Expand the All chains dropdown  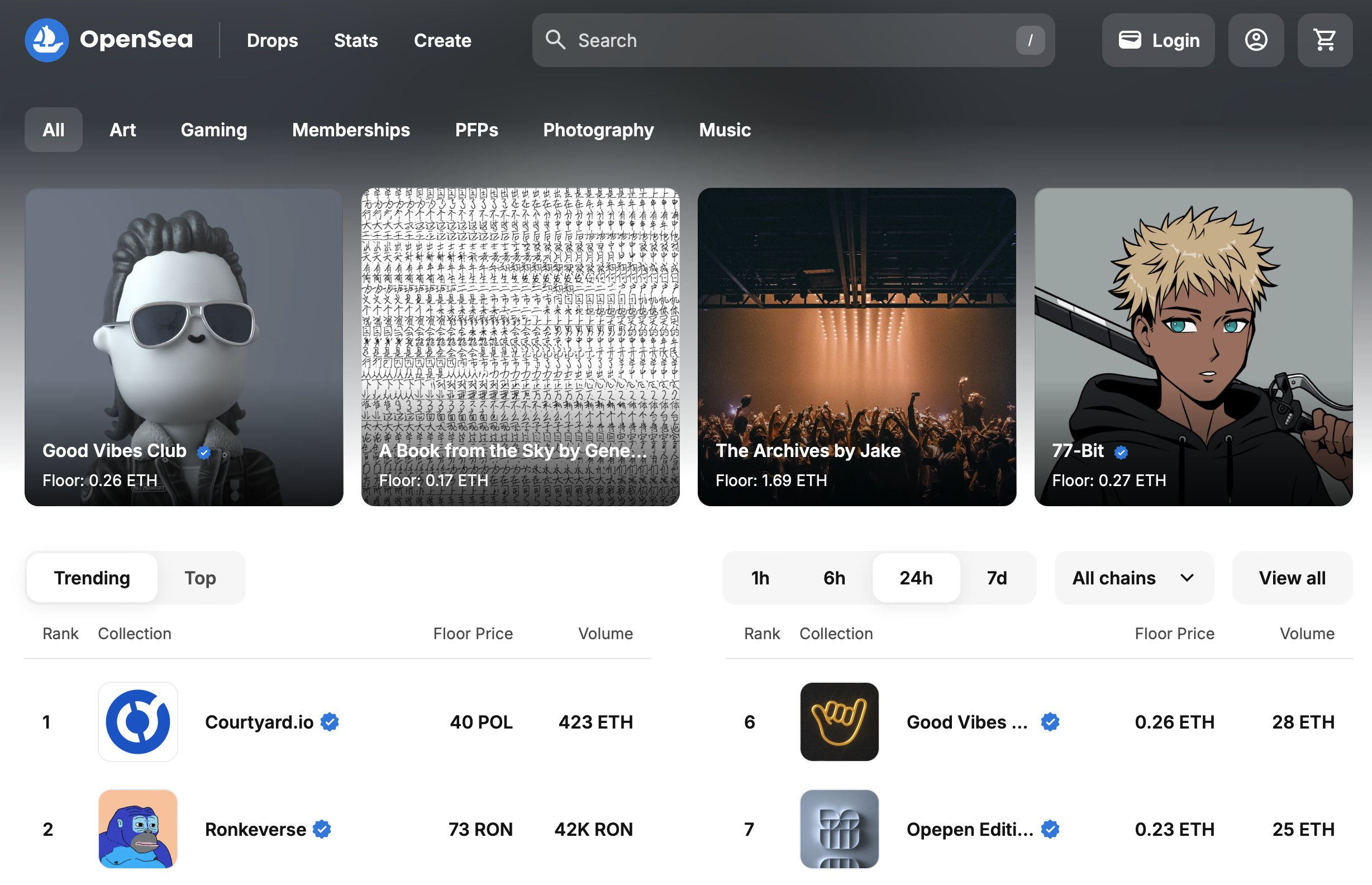click(1133, 578)
